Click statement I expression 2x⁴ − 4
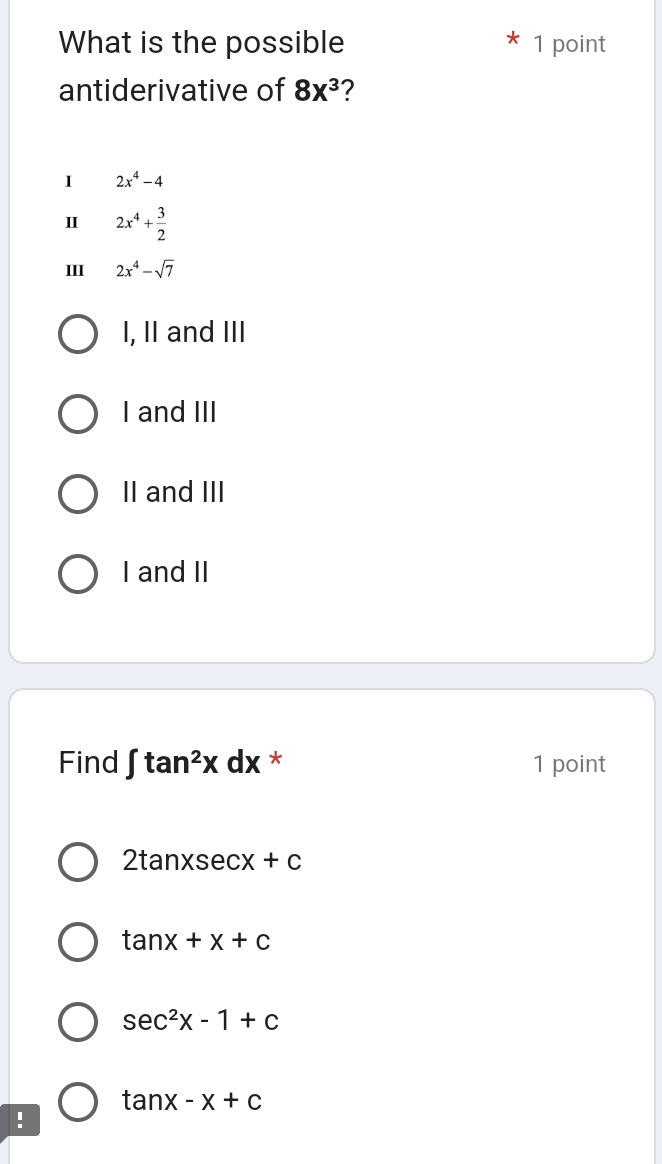This screenshot has width=662, height=1164. point(139,181)
